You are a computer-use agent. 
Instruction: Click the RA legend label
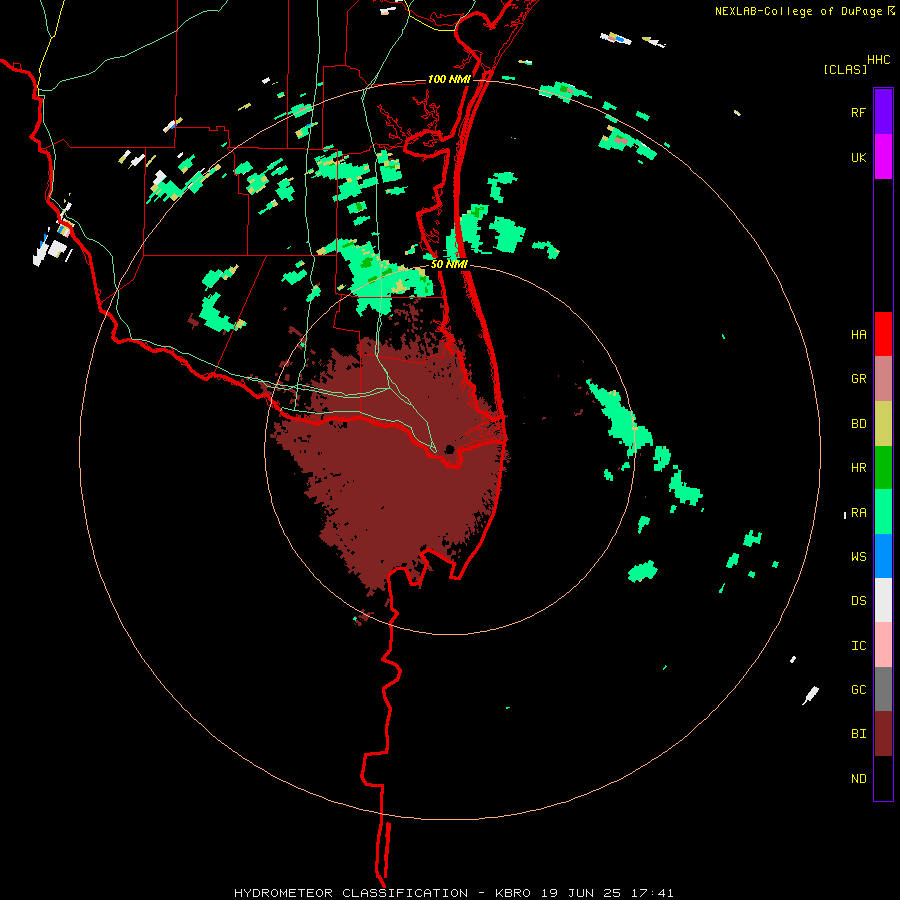858,513
